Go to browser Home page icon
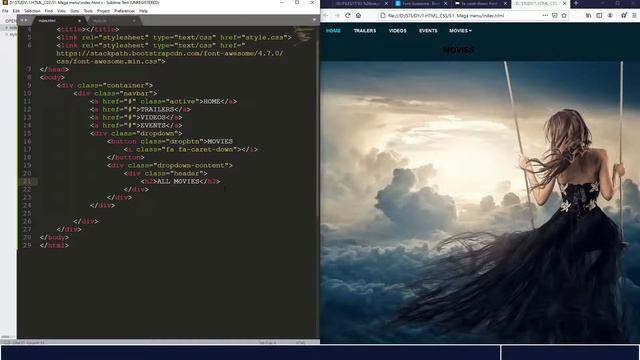640x360 pixels. pyautogui.click(x=358, y=16)
